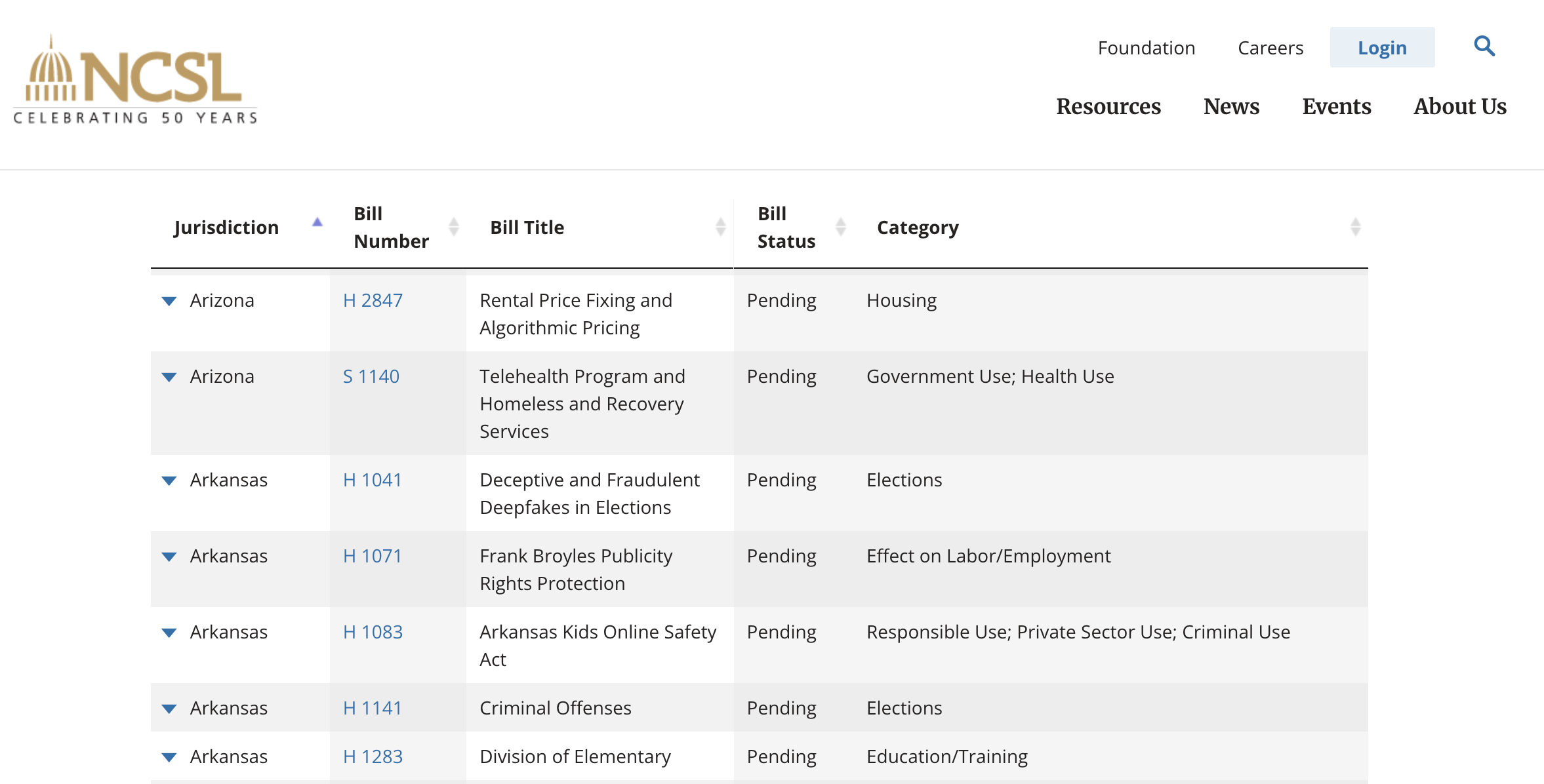Sort the table by Category
Image resolution: width=1544 pixels, height=784 pixels.
point(1355,227)
